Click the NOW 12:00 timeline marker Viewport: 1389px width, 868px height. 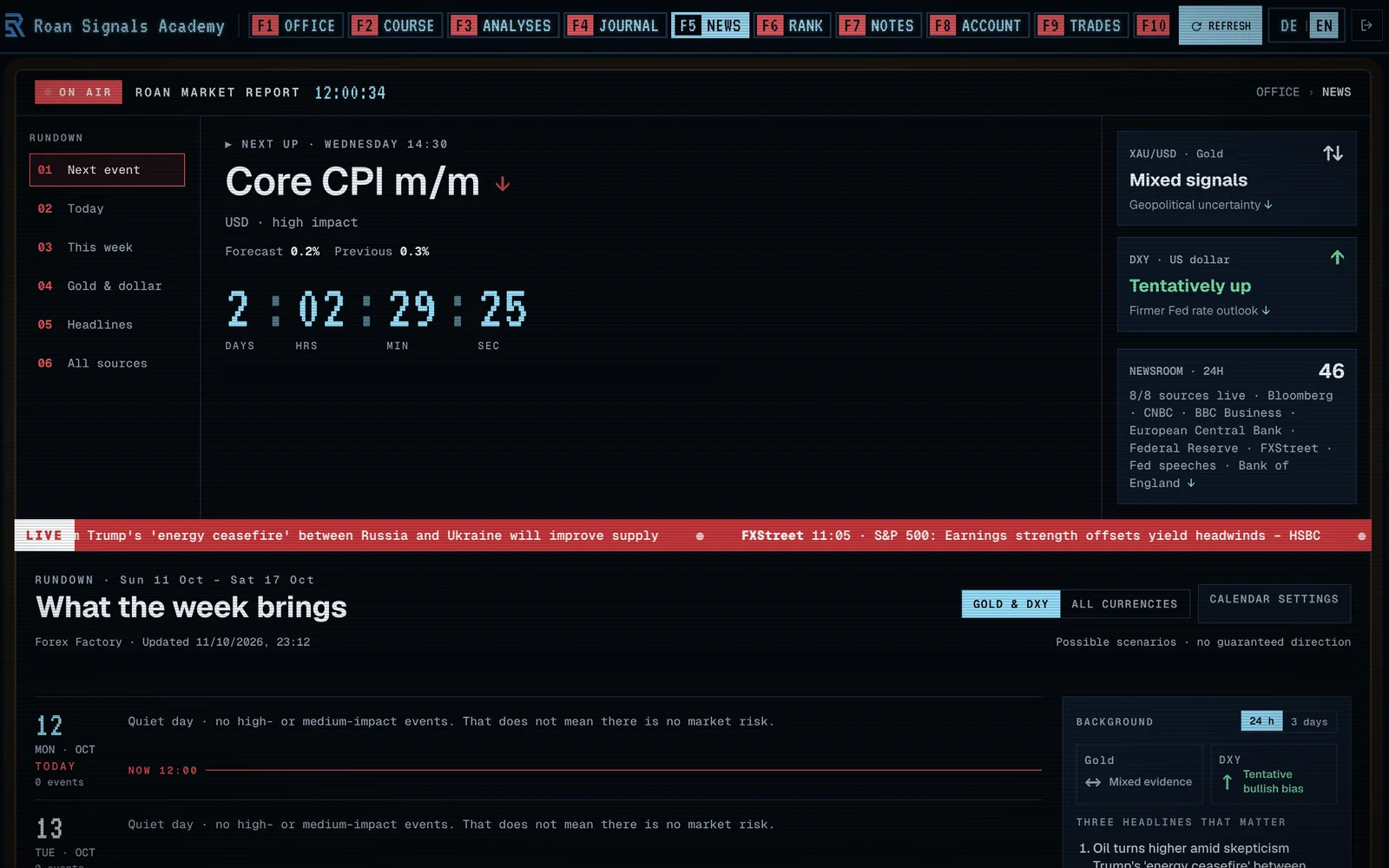click(162, 771)
